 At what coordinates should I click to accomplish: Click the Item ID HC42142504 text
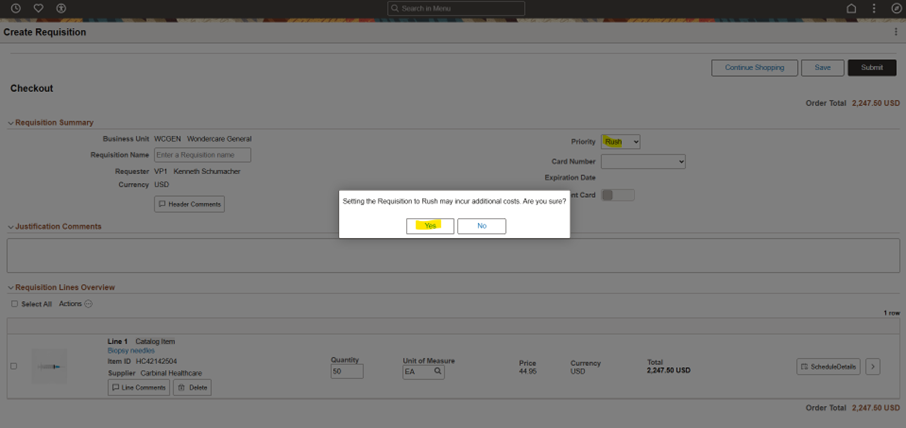click(x=157, y=362)
